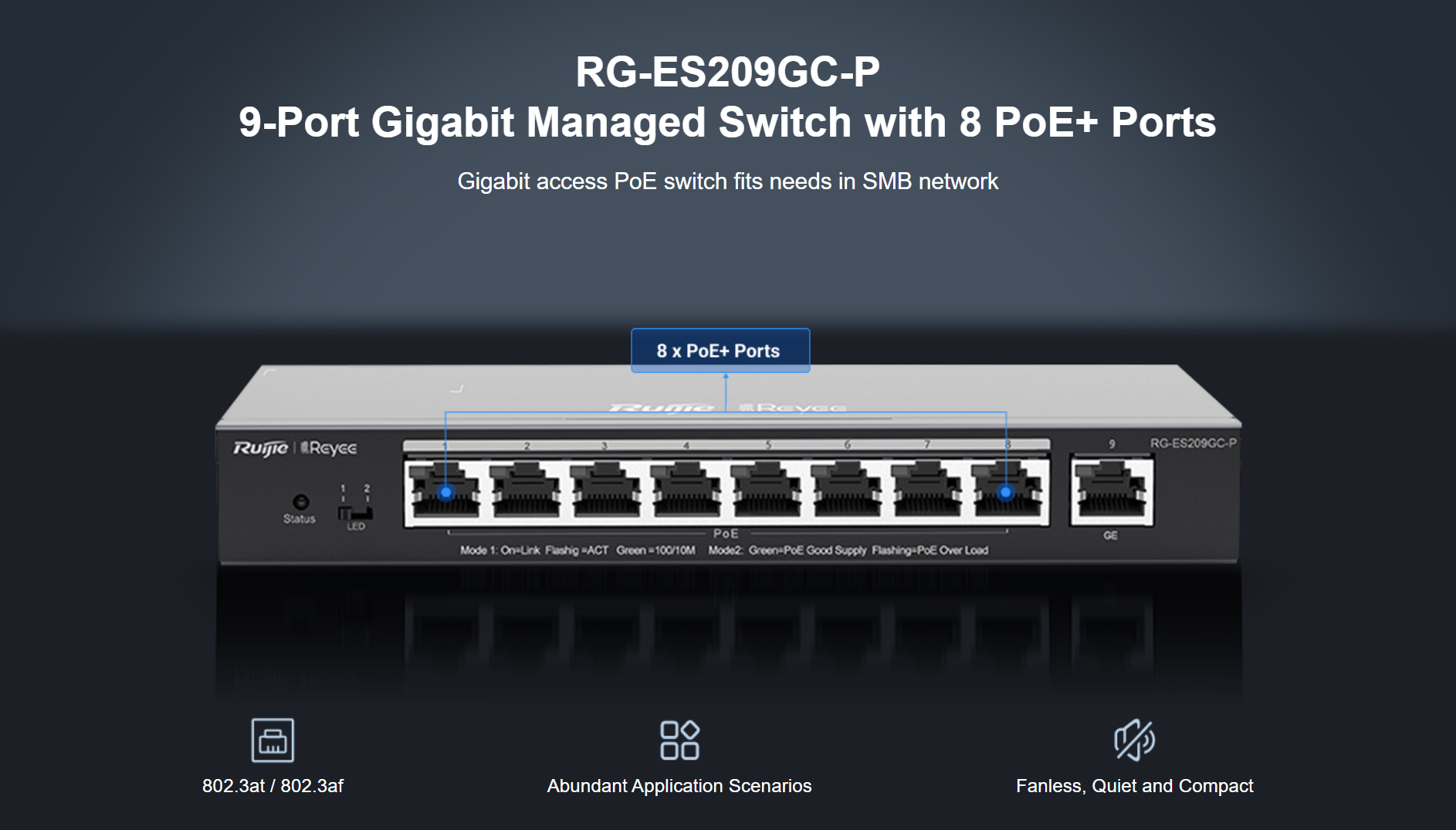The height and width of the screenshot is (830, 1456).
Task: Click the Ethernet port icon above 802.3at
Action: [x=273, y=740]
